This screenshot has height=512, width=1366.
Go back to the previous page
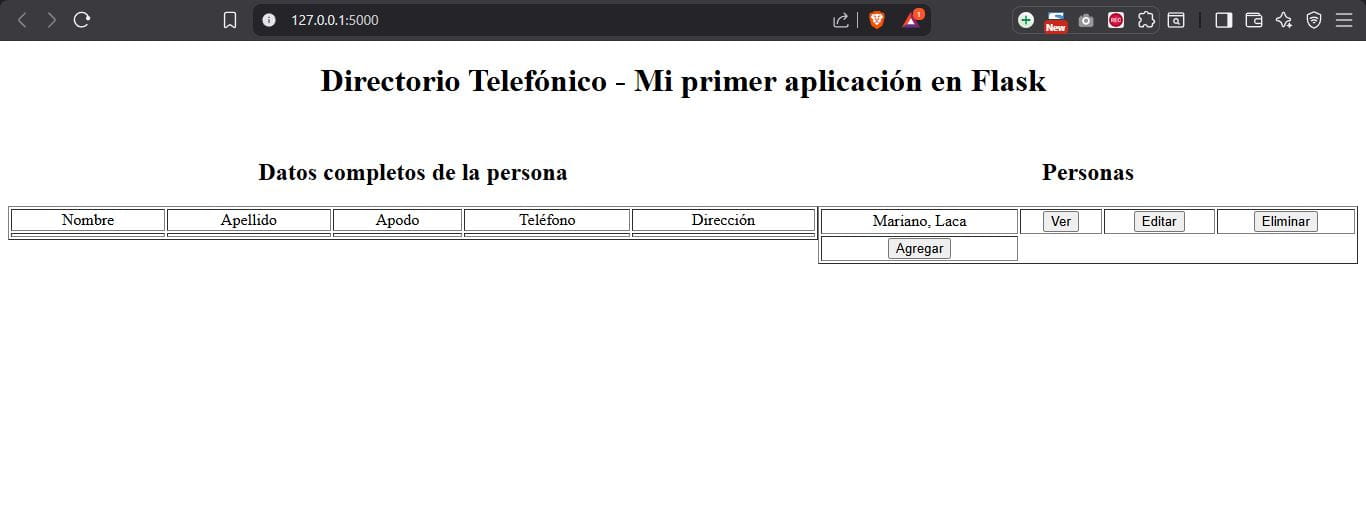point(23,19)
